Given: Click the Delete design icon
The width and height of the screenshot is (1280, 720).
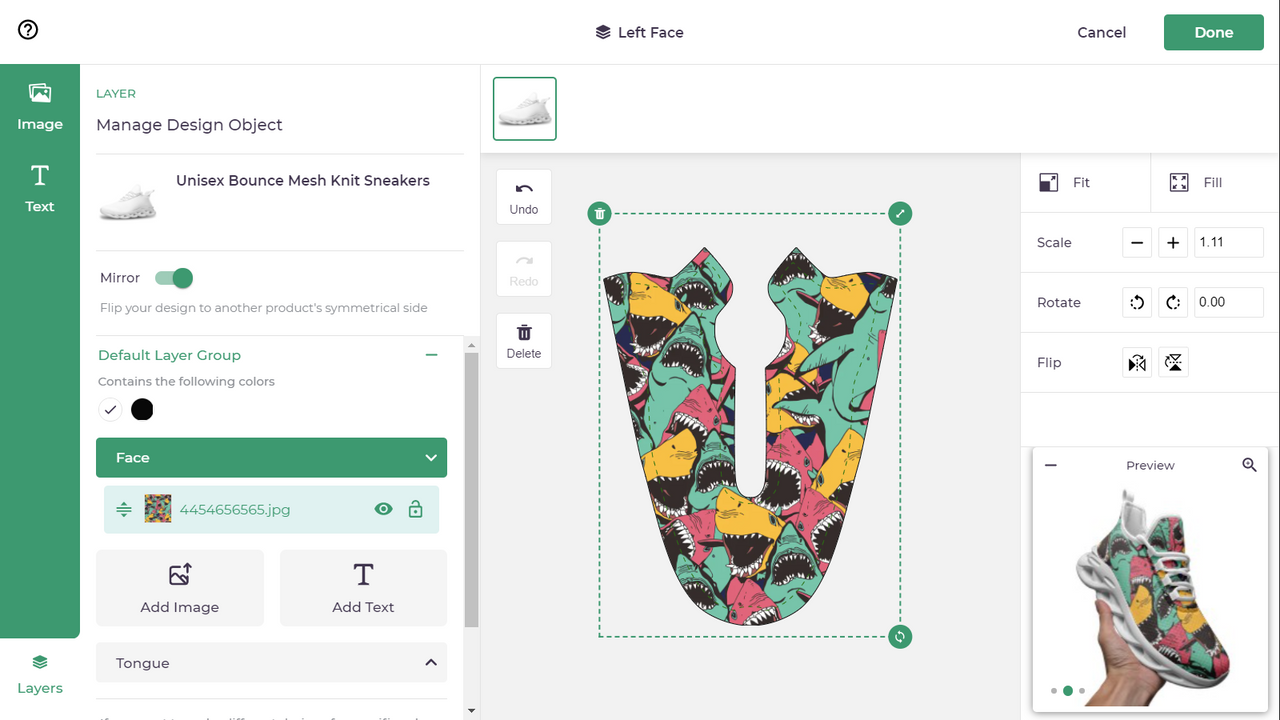Looking at the screenshot, I should (x=523, y=340).
